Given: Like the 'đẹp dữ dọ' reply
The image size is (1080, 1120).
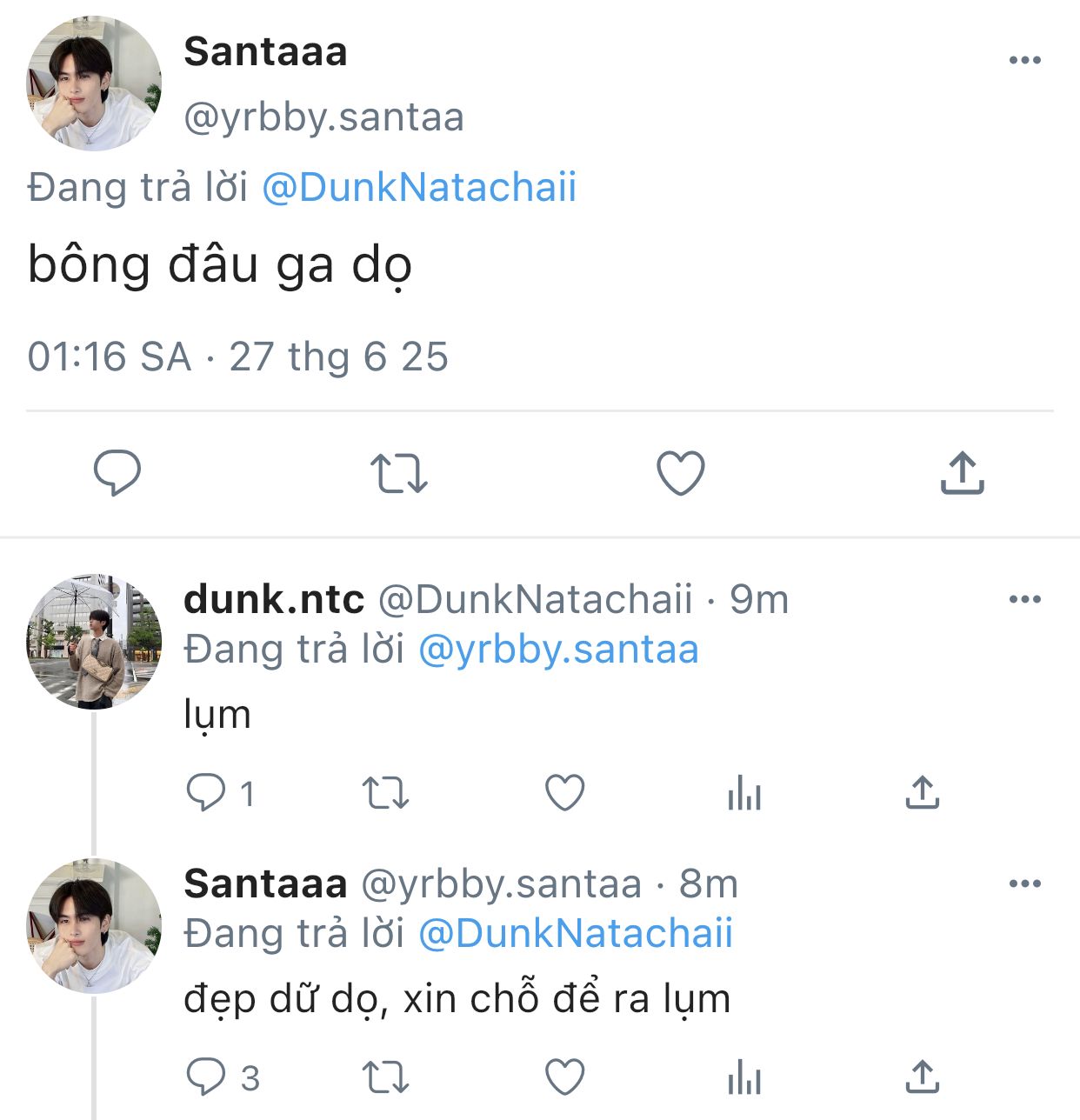Looking at the screenshot, I should tap(564, 1077).
